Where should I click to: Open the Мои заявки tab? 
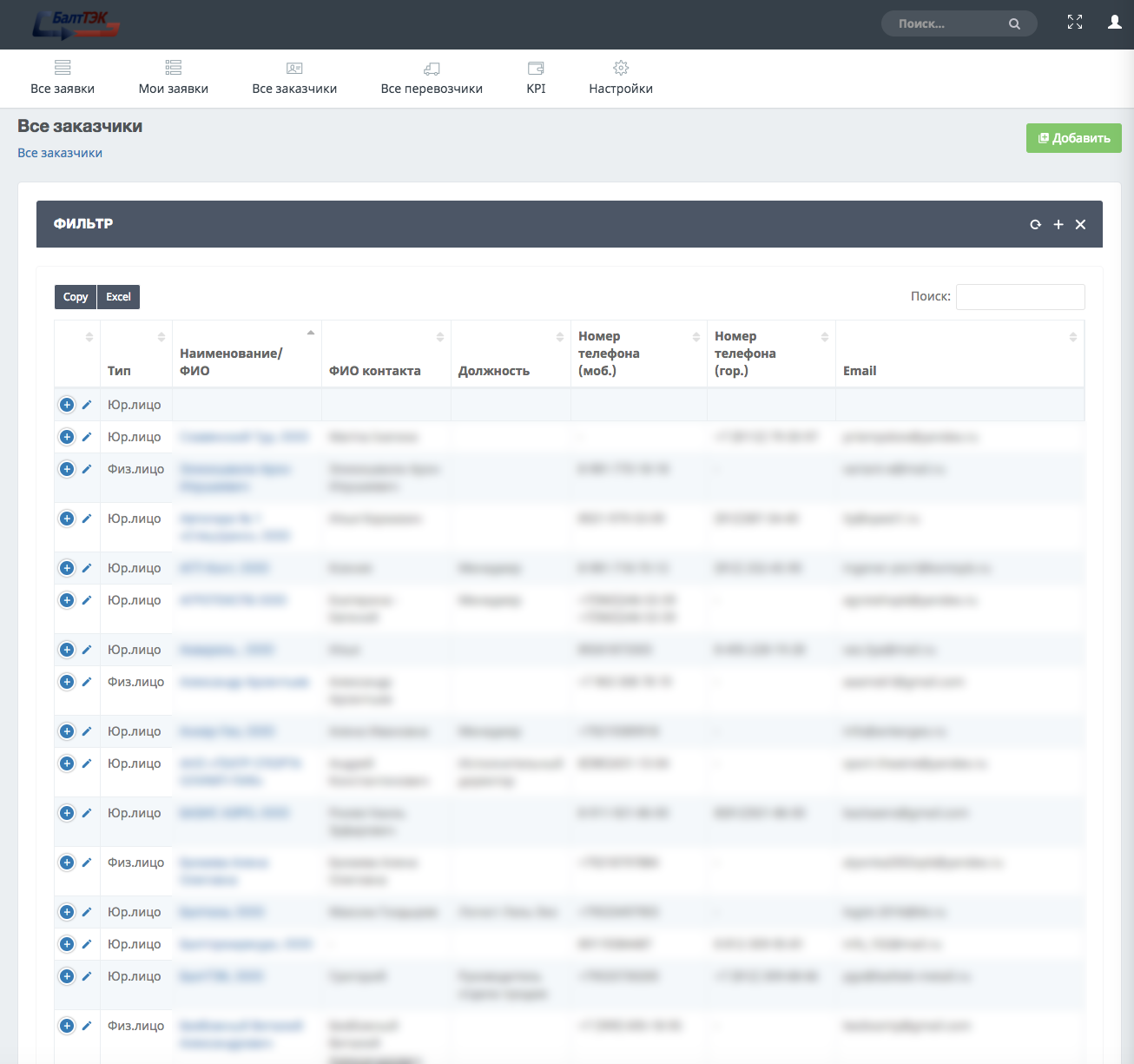pos(174,78)
